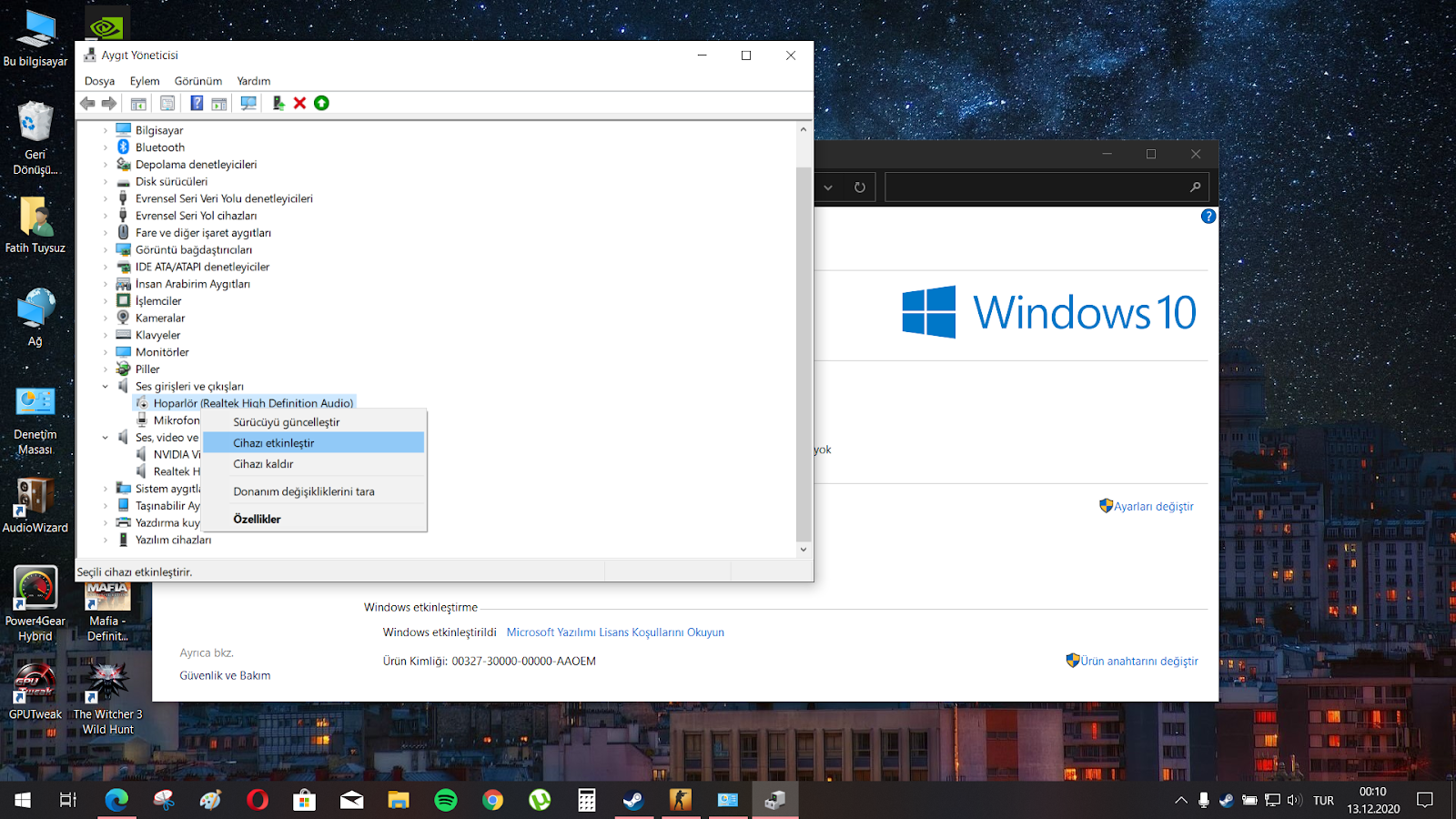1456x819 pixels.
Task: Open Google Chrome from the taskbar
Action: [x=492, y=800]
